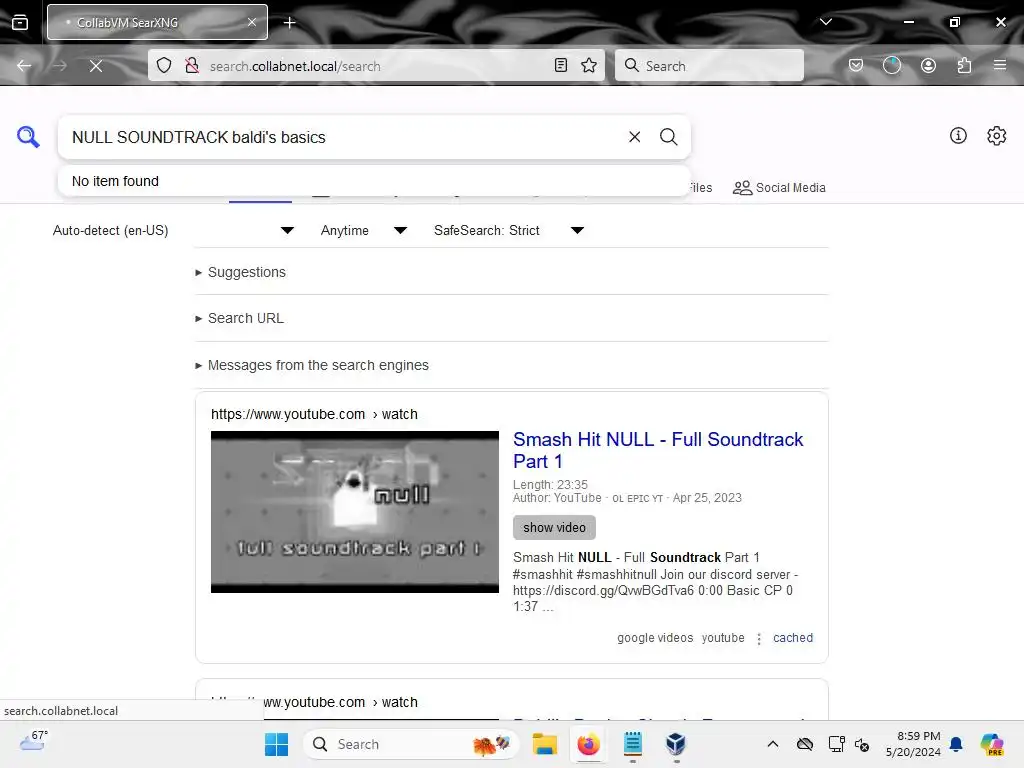
Task: Open the SearXNG about info icon
Action: pos(958,135)
